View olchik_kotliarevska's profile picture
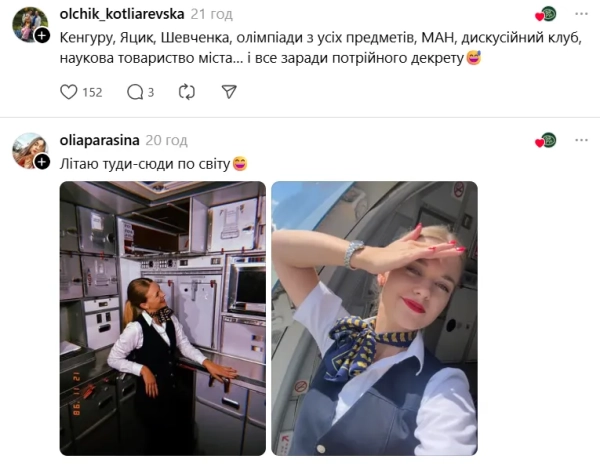600x470 pixels. click(30, 24)
